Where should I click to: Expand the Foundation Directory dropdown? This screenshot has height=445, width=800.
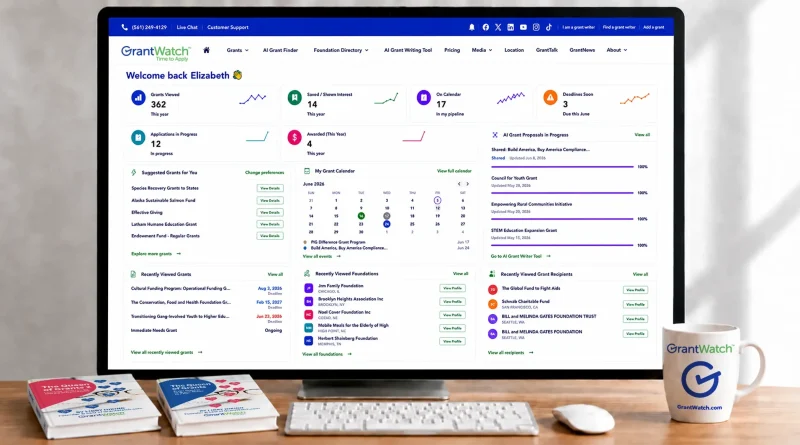341,50
